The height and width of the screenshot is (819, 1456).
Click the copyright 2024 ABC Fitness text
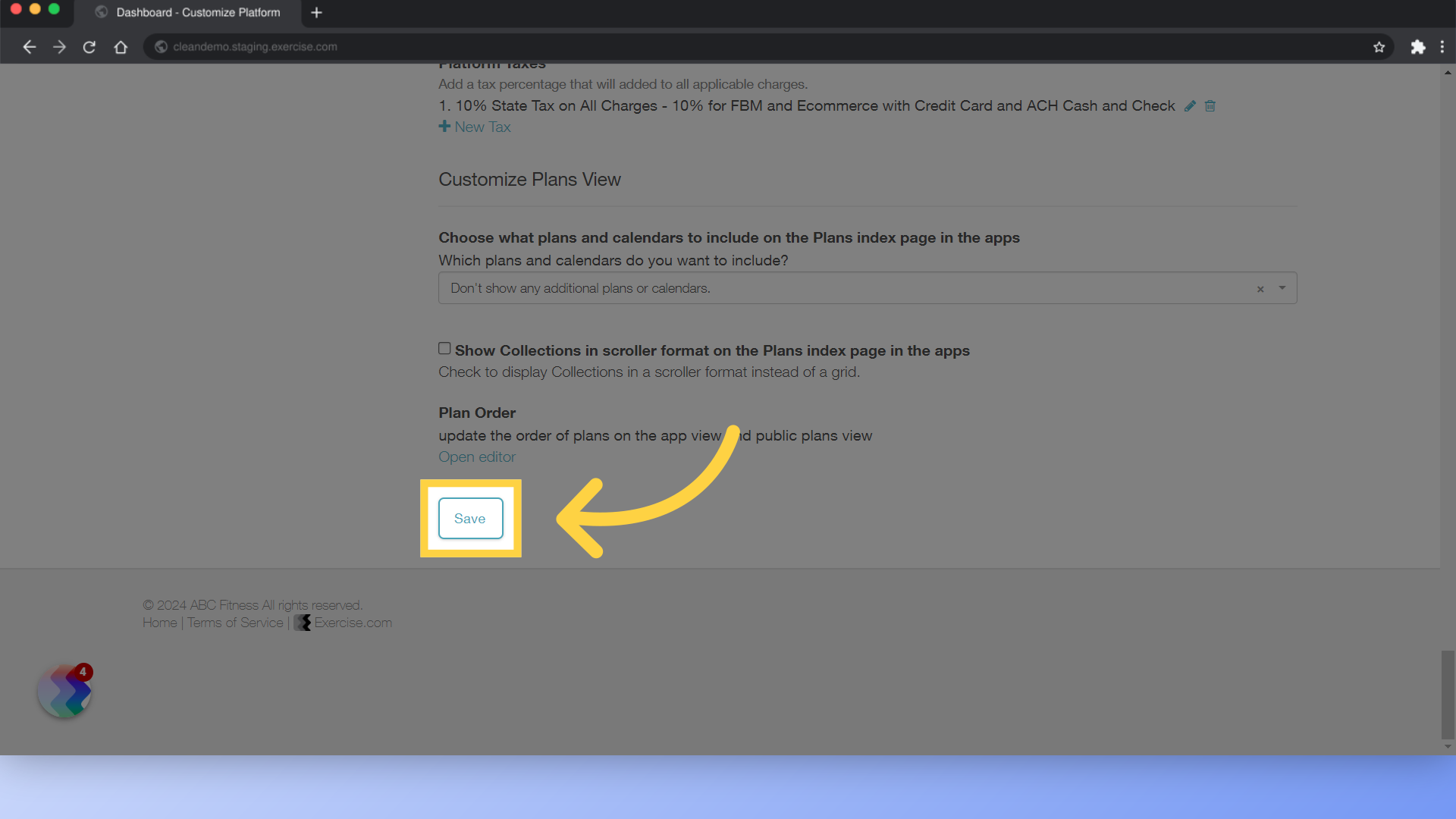(253, 605)
